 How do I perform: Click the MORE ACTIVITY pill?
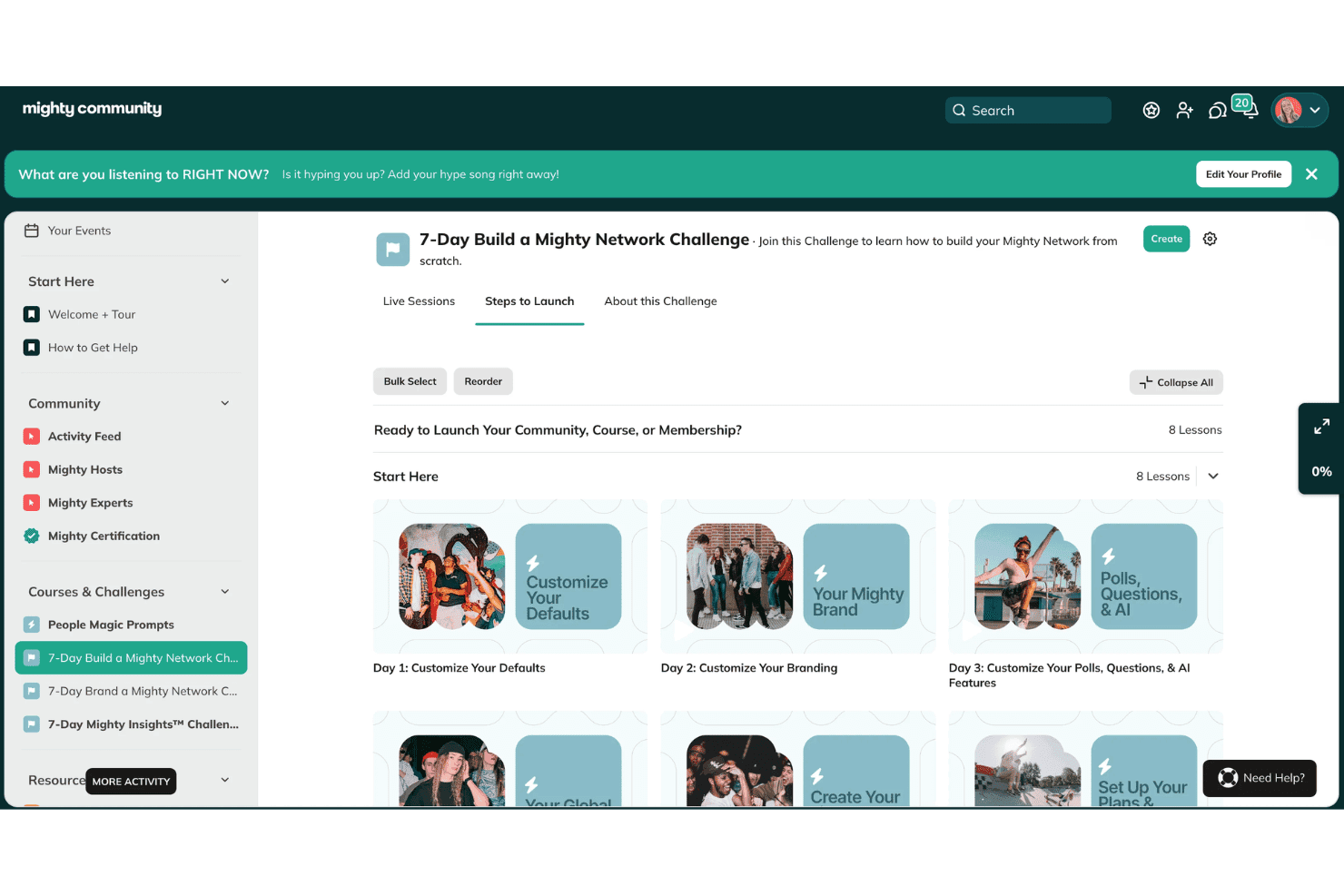pos(131,782)
